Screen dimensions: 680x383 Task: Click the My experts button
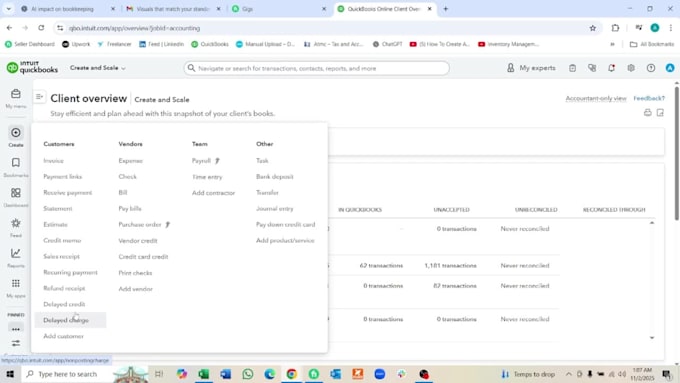click(x=531, y=68)
